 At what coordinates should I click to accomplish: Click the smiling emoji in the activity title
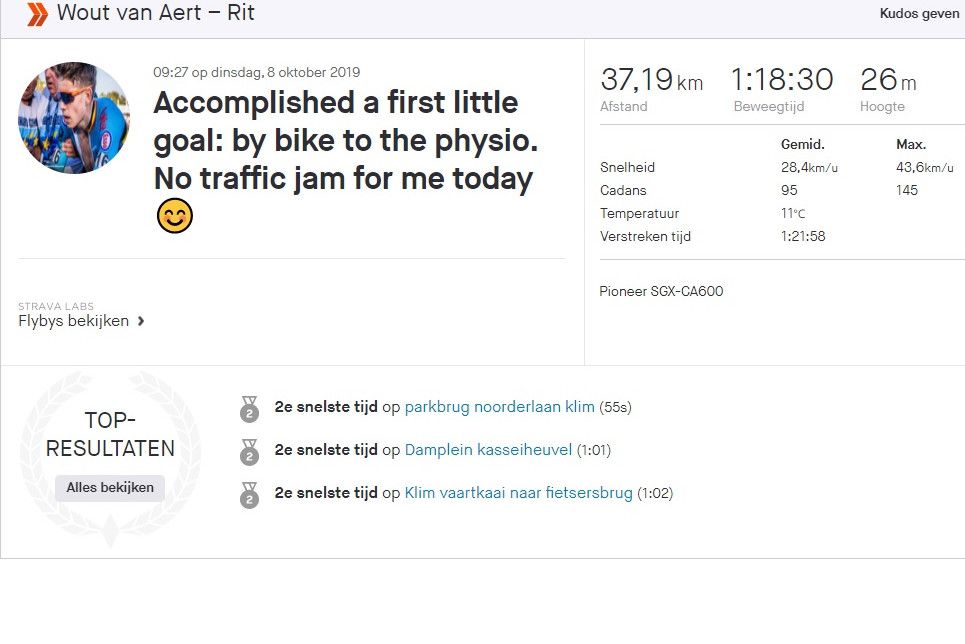(173, 215)
